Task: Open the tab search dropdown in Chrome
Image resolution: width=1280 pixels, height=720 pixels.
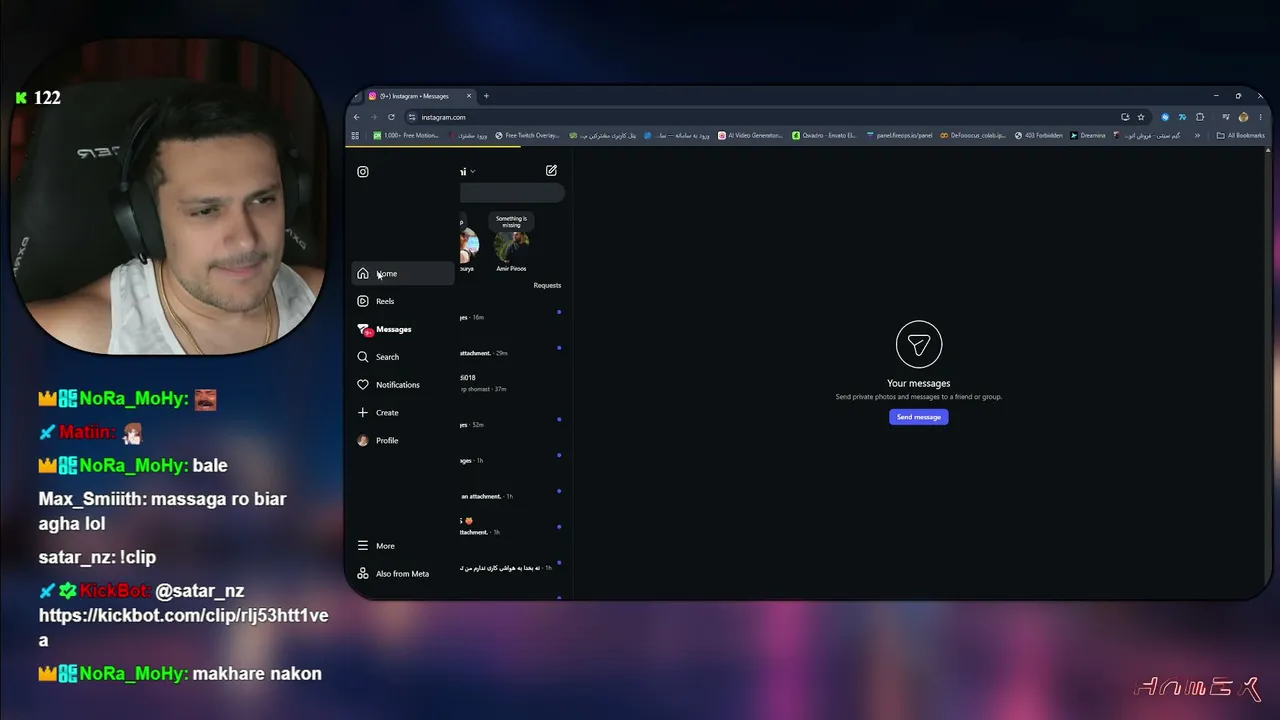Action: (x=356, y=96)
